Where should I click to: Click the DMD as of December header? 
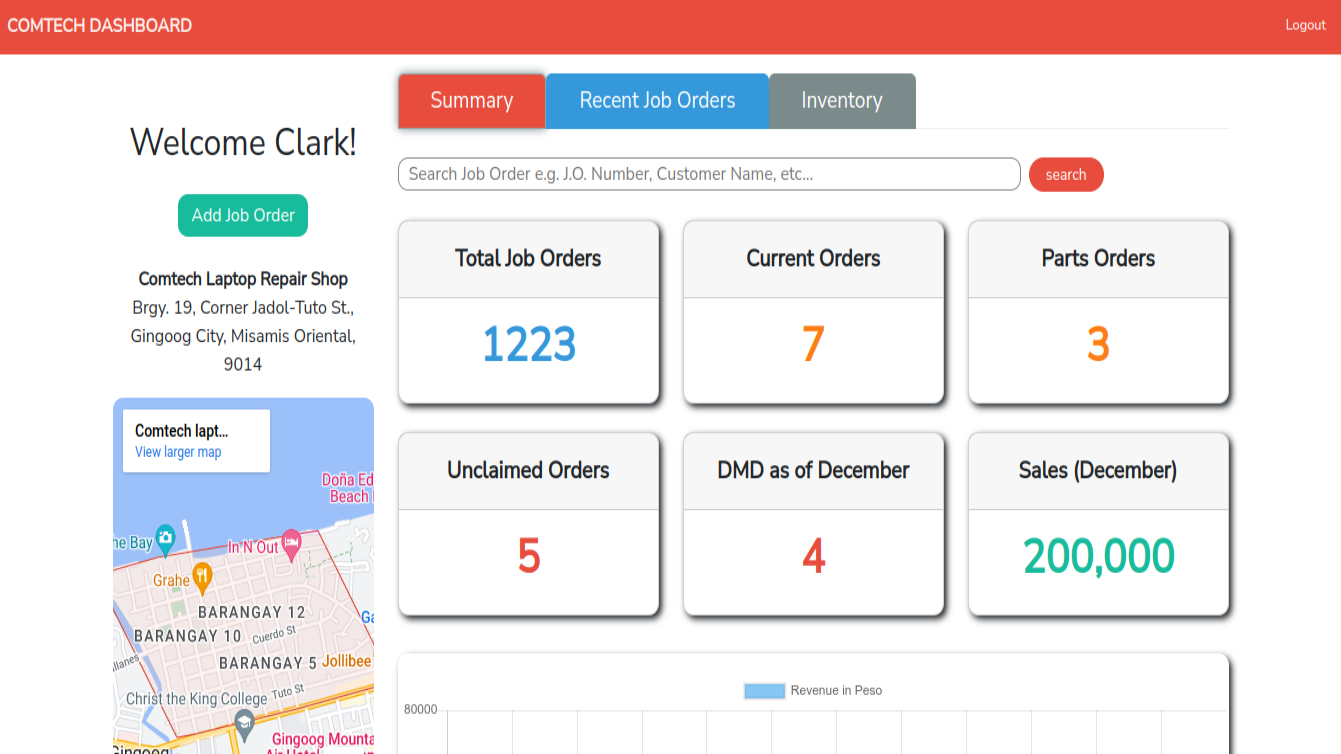(x=814, y=471)
